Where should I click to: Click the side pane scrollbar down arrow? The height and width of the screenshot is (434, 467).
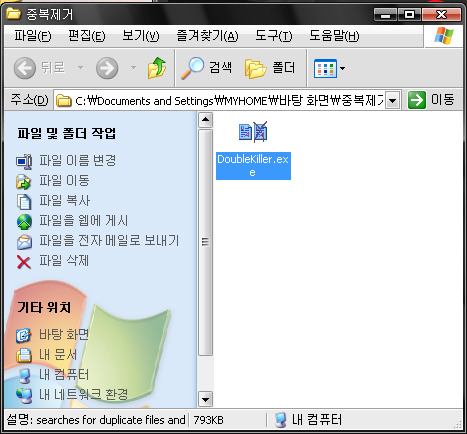pos(205,399)
